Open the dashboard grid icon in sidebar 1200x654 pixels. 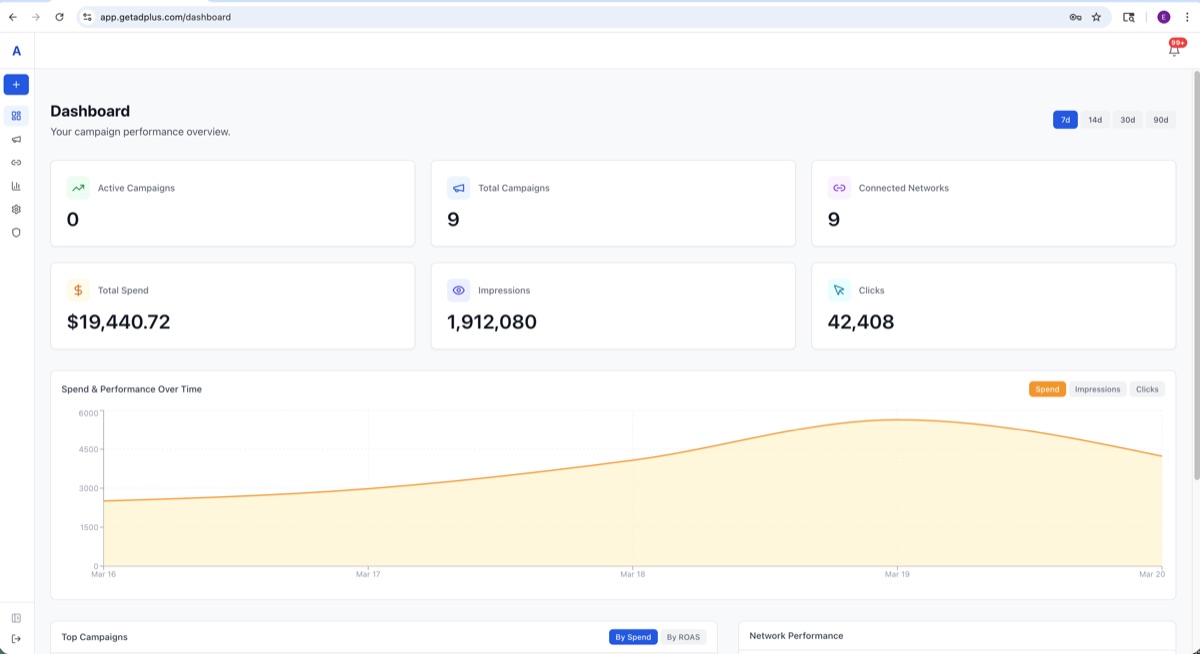tap(16, 116)
